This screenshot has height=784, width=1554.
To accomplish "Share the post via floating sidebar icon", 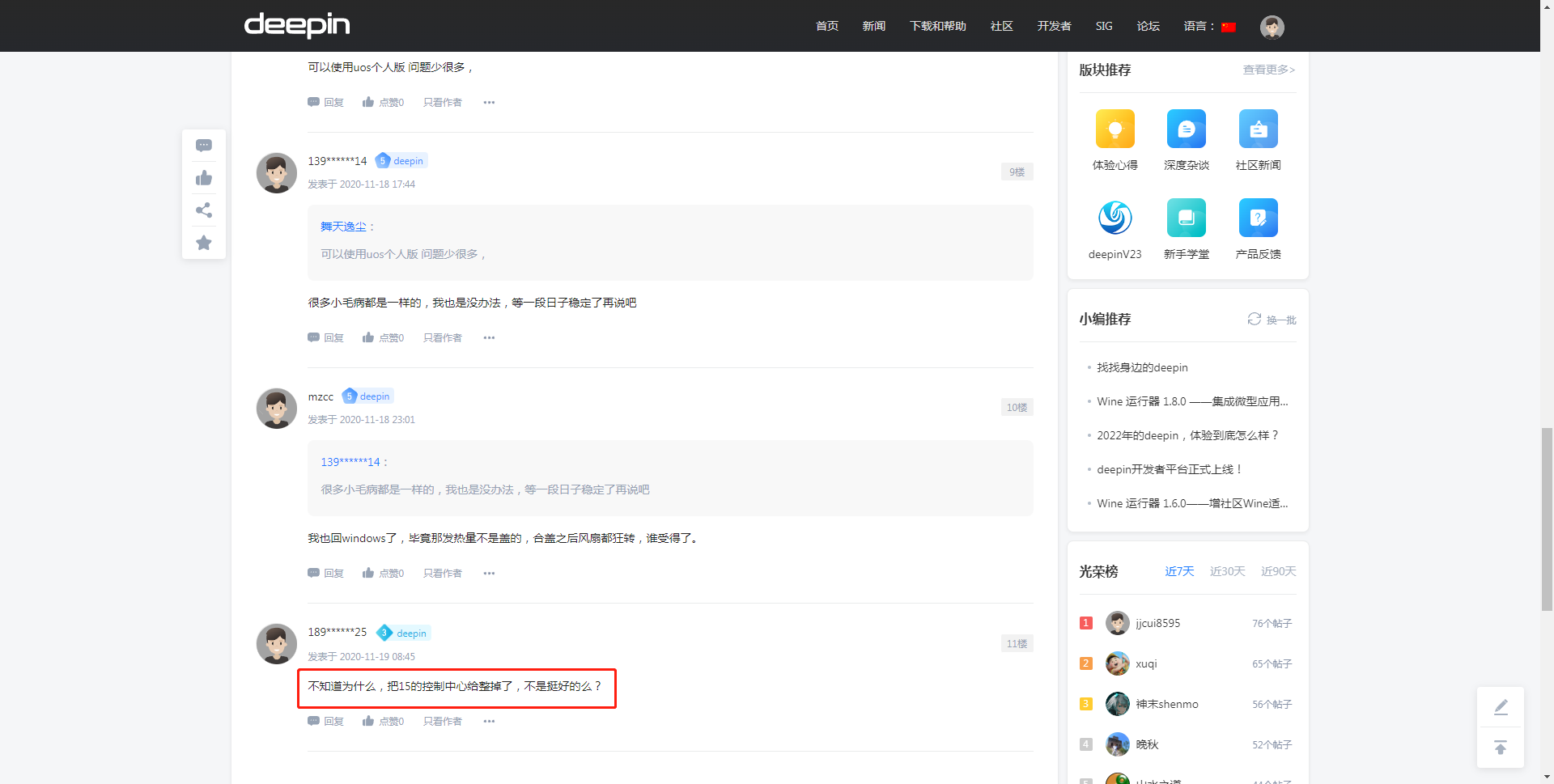I will pyautogui.click(x=204, y=210).
